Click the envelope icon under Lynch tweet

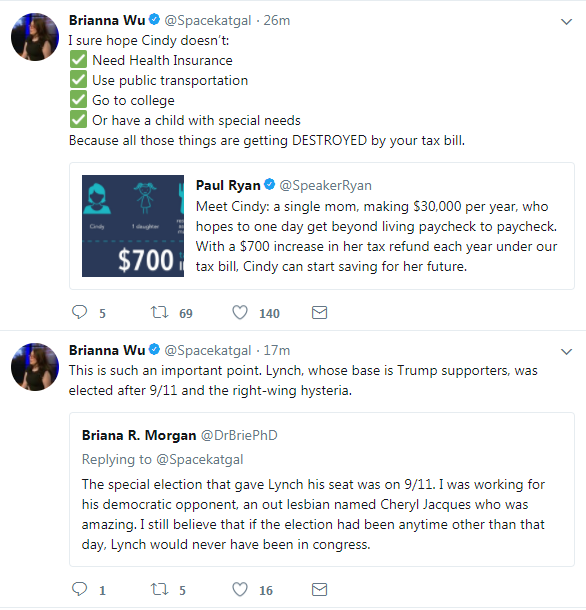pos(319,589)
